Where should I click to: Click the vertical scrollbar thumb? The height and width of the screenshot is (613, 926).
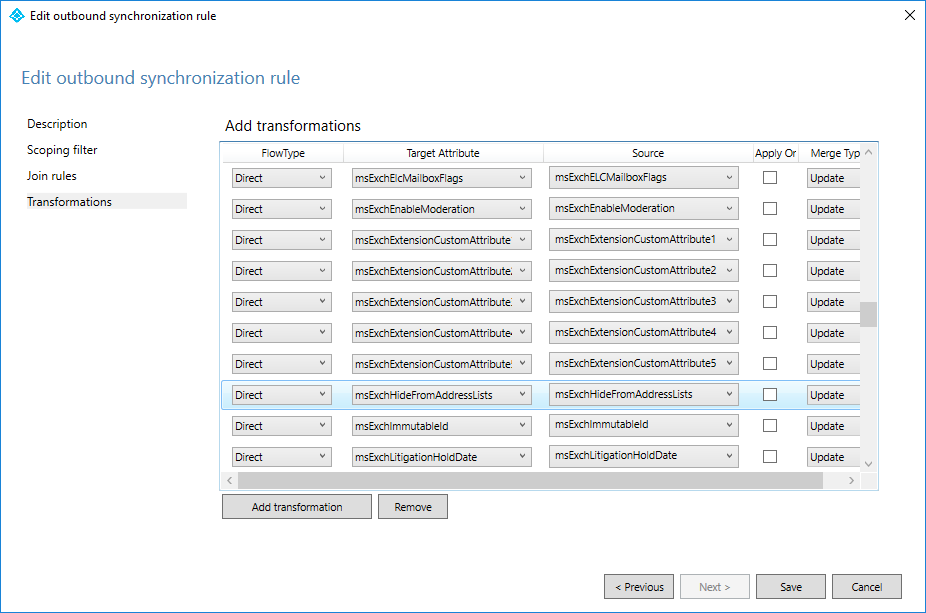pos(868,314)
